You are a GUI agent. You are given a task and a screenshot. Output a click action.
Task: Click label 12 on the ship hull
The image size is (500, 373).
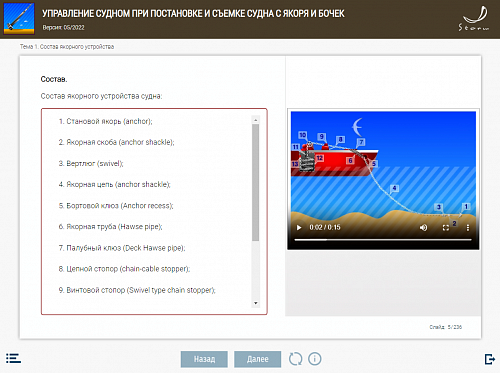pyautogui.click(x=320, y=158)
